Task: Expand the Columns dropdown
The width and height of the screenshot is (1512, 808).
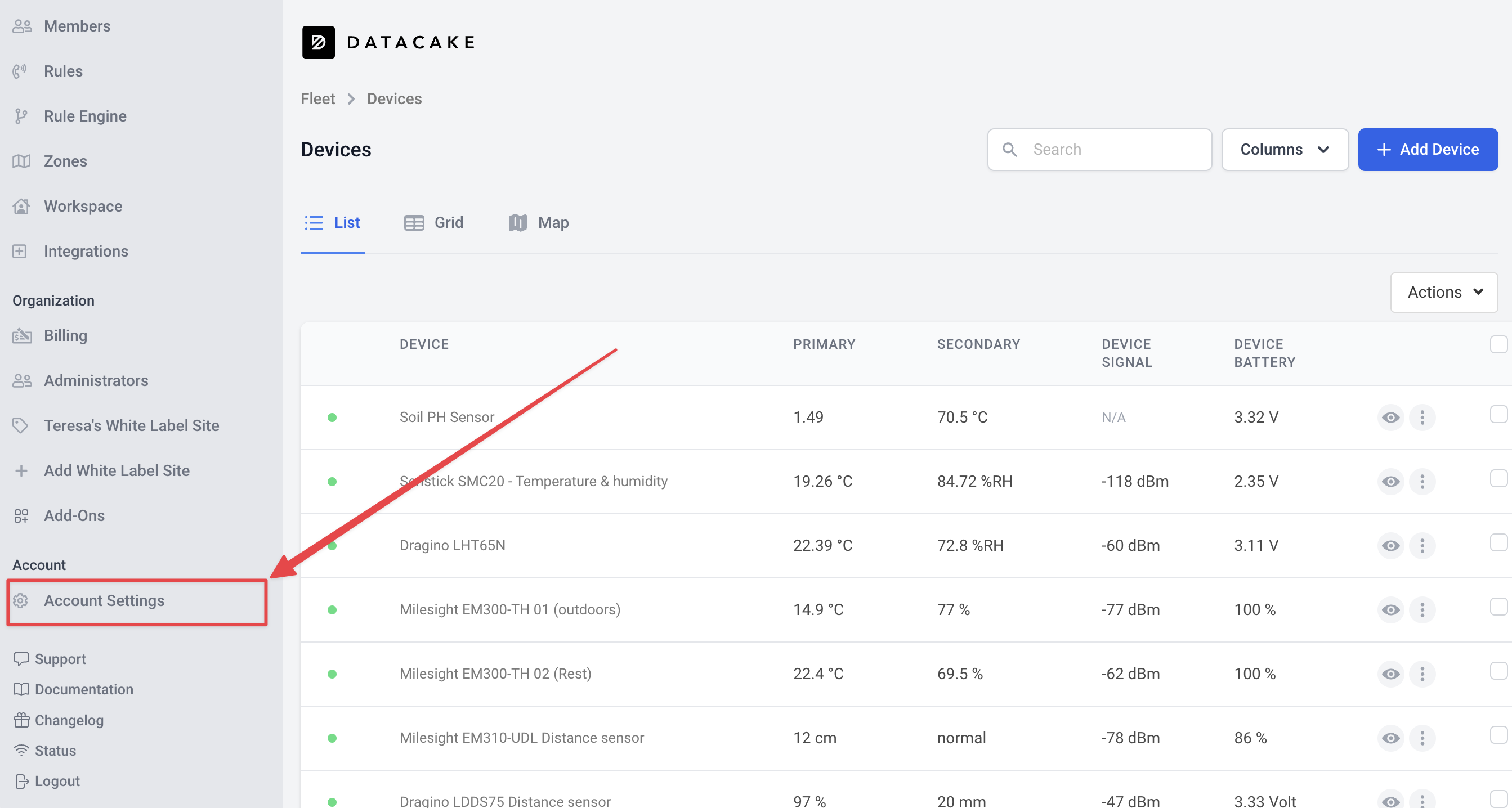Action: (x=1284, y=150)
